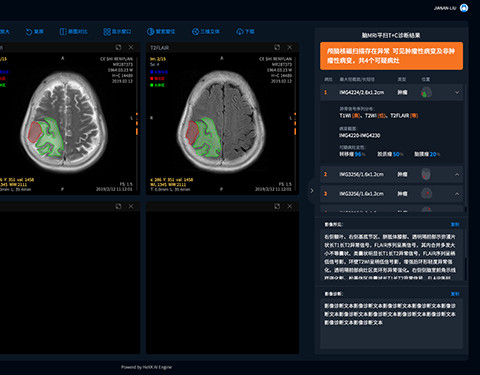The height and width of the screenshot is (375, 480).
Task: Open the original image compare (原图对比) tool
Action: pos(73,32)
